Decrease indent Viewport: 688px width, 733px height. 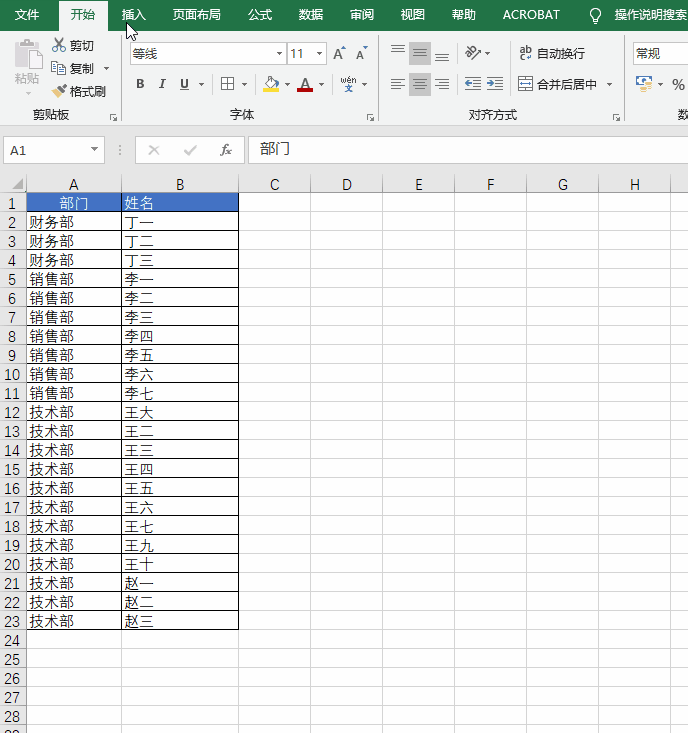coord(473,84)
